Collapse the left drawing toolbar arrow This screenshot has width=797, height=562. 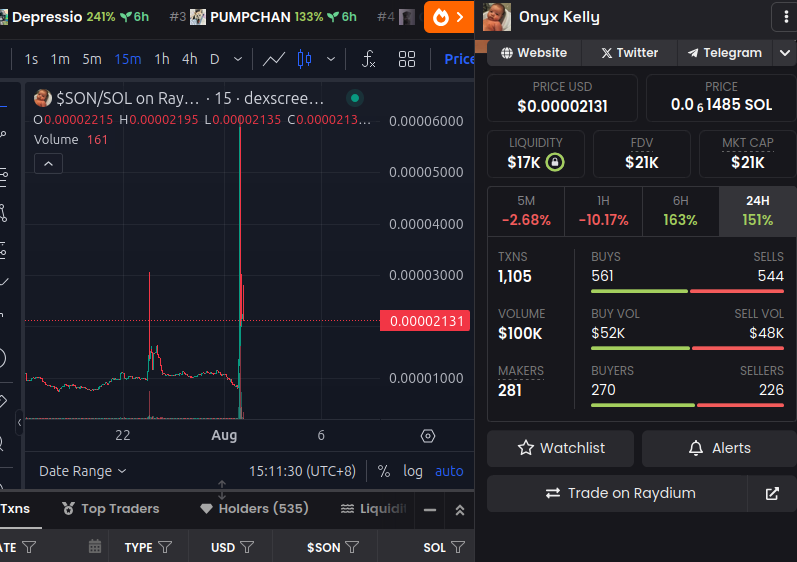coord(19,423)
